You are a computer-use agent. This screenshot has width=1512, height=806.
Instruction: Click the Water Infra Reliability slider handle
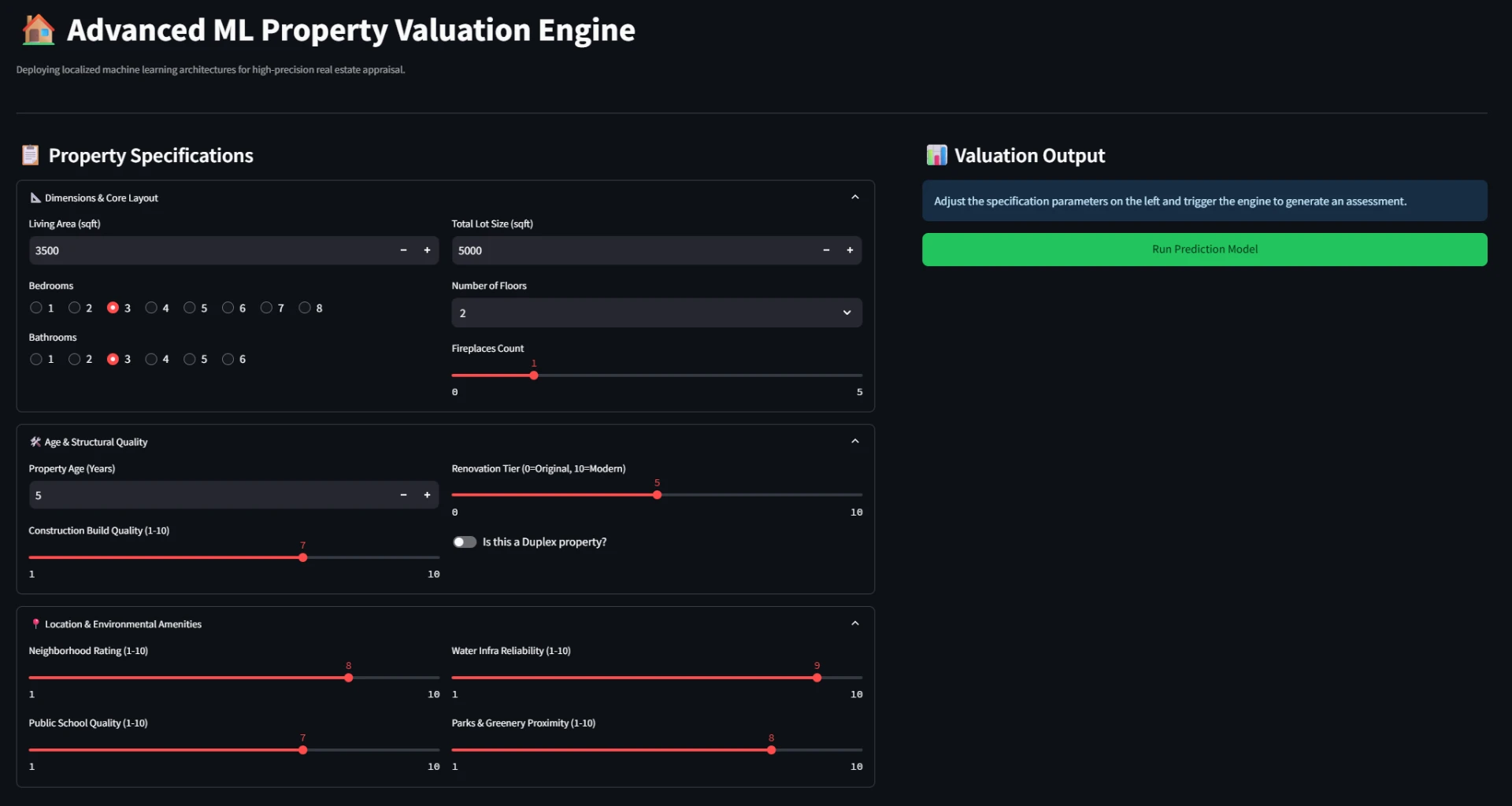point(817,678)
